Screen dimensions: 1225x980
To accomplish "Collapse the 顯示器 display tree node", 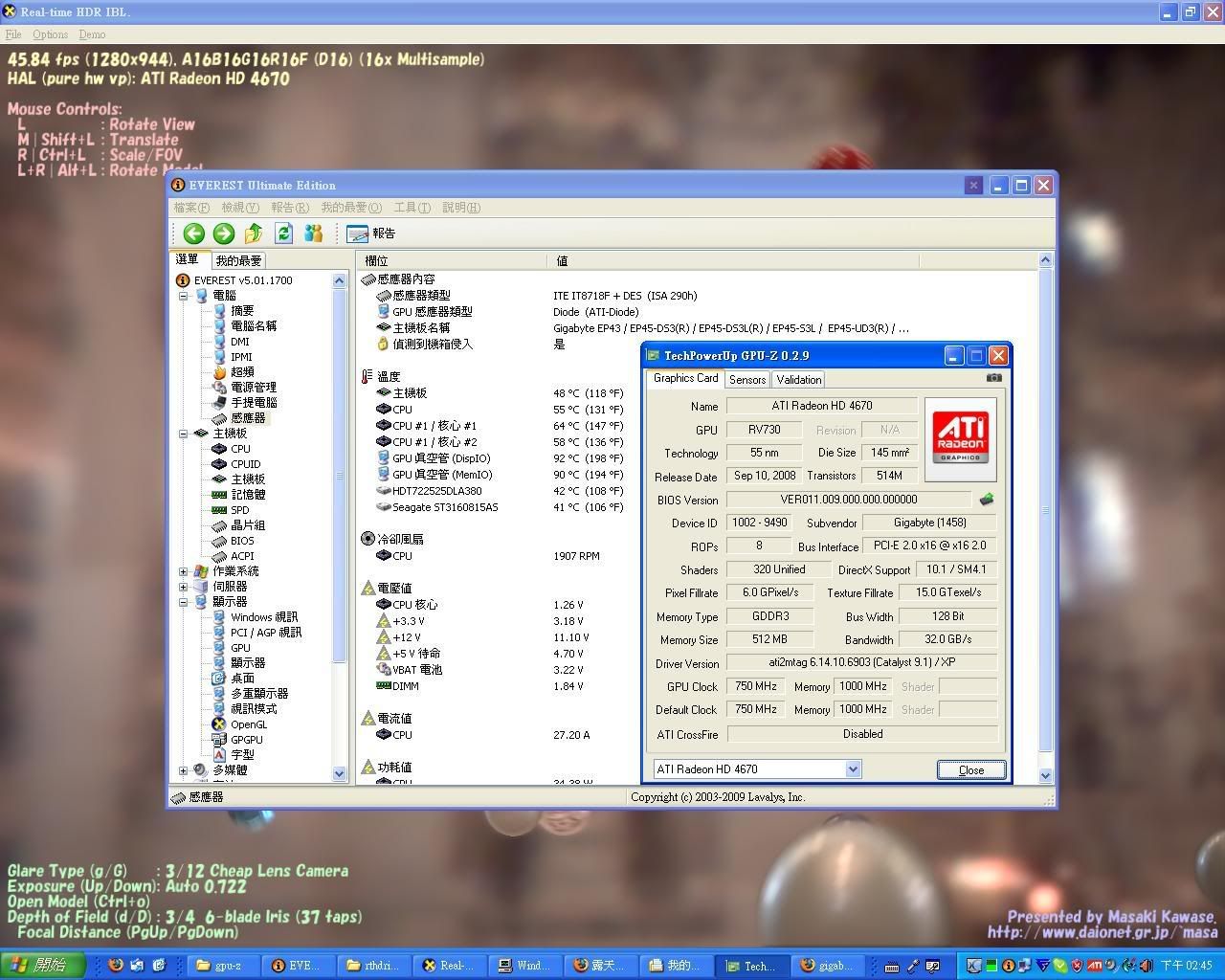I will (x=184, y=602).
